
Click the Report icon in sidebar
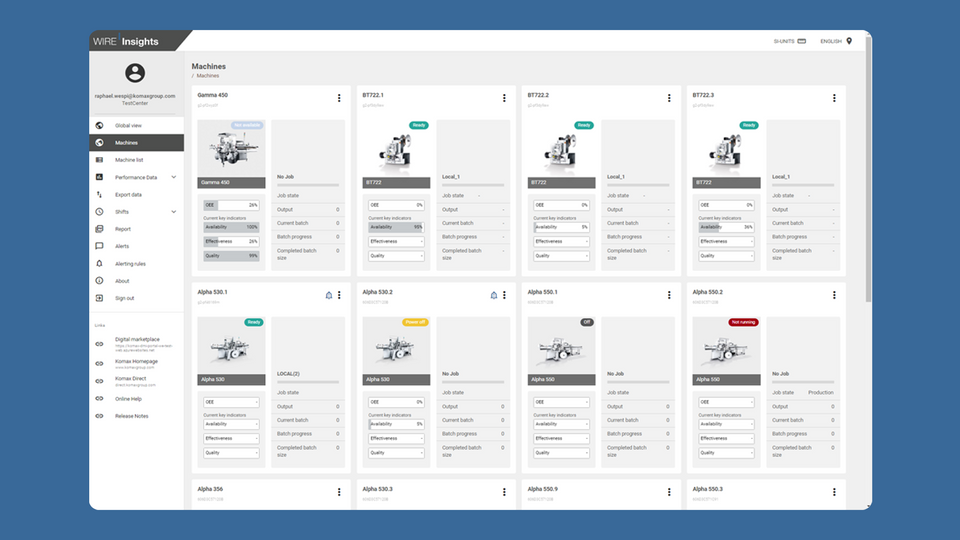99,229
